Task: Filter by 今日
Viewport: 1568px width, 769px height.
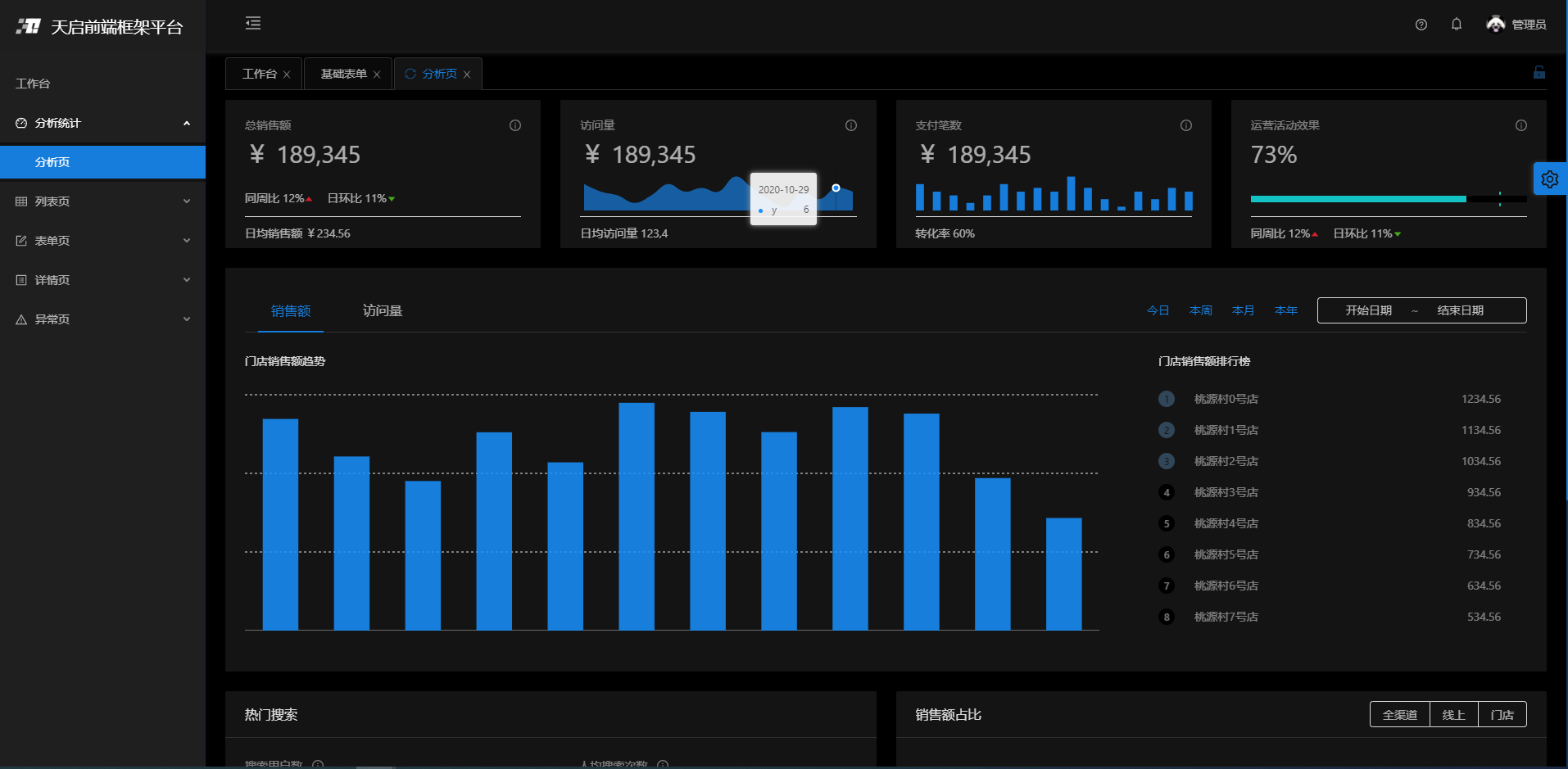Action: point(1158,310)
